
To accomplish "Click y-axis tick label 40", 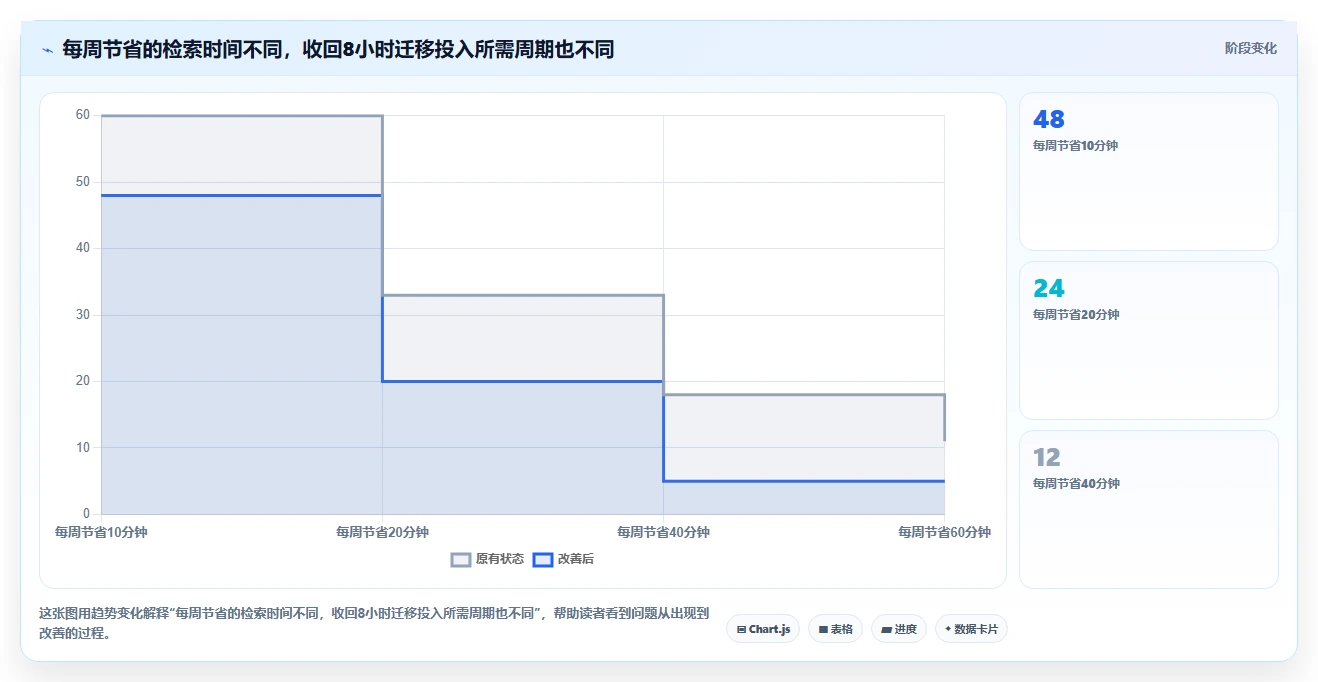I will [x=83, y=248].
